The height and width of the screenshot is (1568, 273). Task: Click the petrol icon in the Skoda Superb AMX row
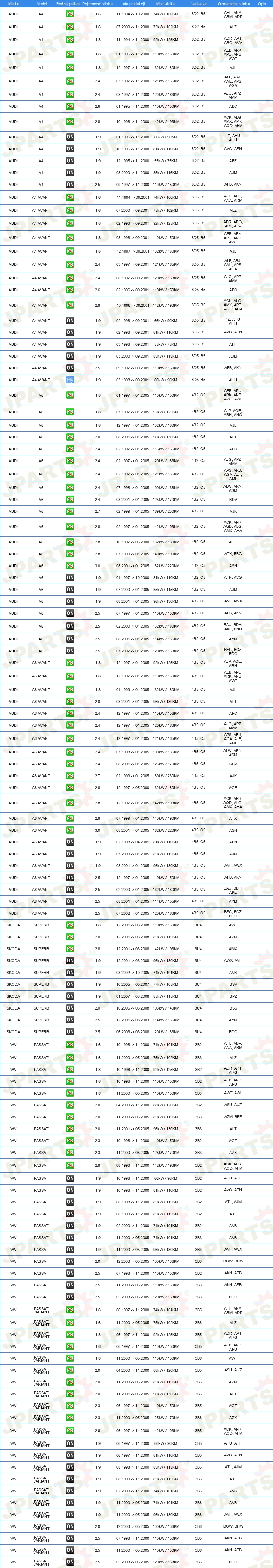(x=70, y=949)
